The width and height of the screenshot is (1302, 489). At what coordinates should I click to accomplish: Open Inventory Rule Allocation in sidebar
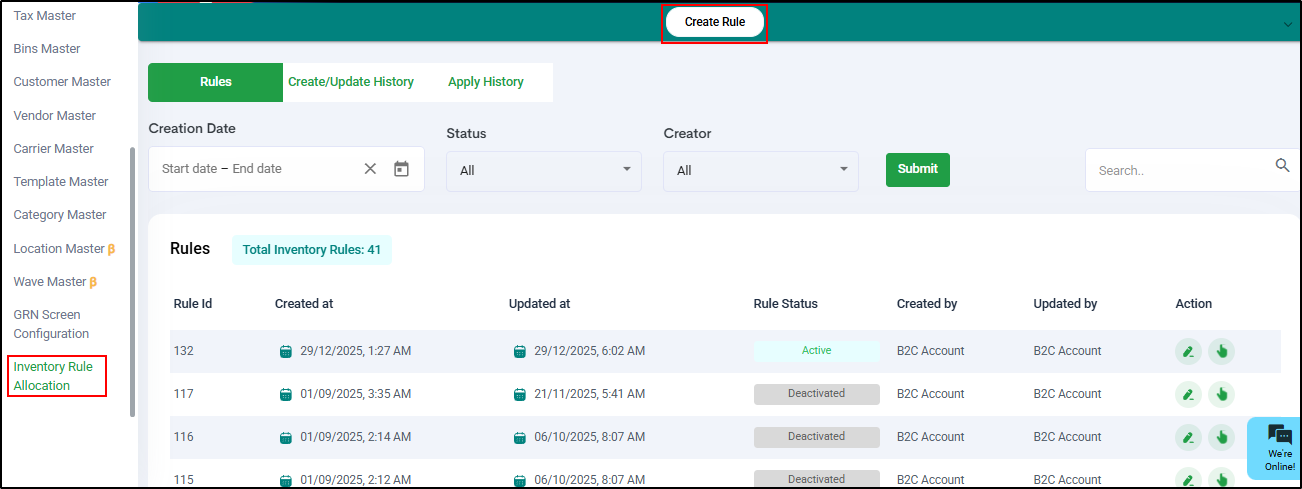tap(54, 376)
